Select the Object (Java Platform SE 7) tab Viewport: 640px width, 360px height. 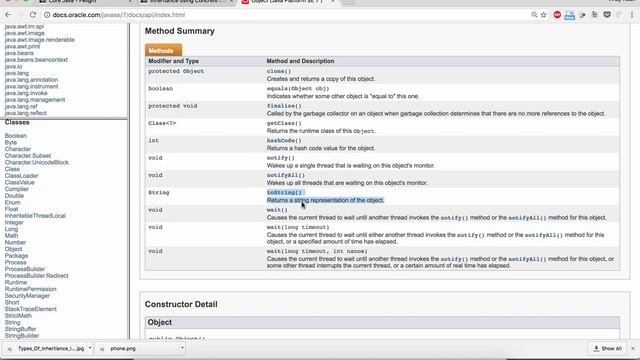tap(288, 2)
